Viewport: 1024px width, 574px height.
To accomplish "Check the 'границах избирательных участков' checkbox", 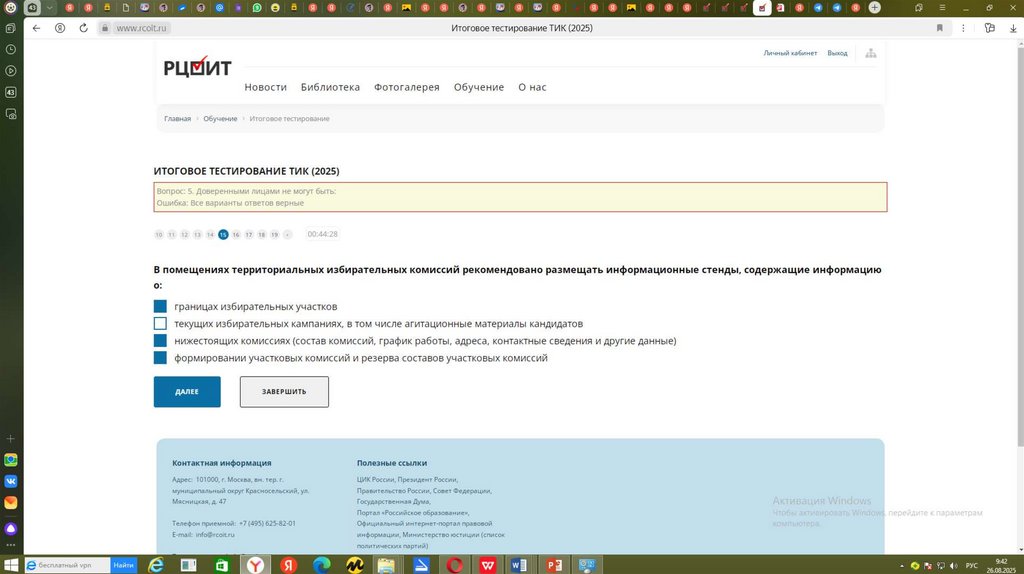I will pos(160,306).
